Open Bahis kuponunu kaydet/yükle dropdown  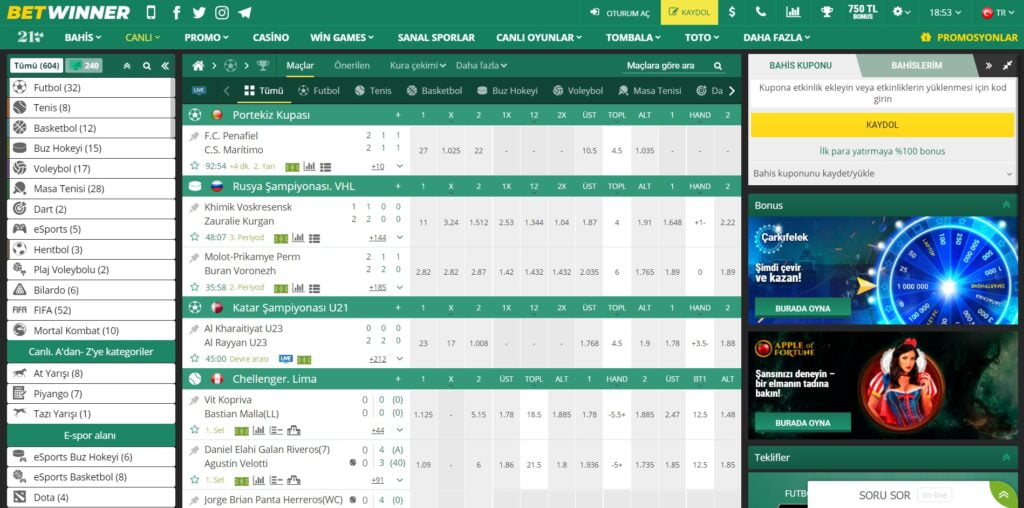tap(881, 174)
